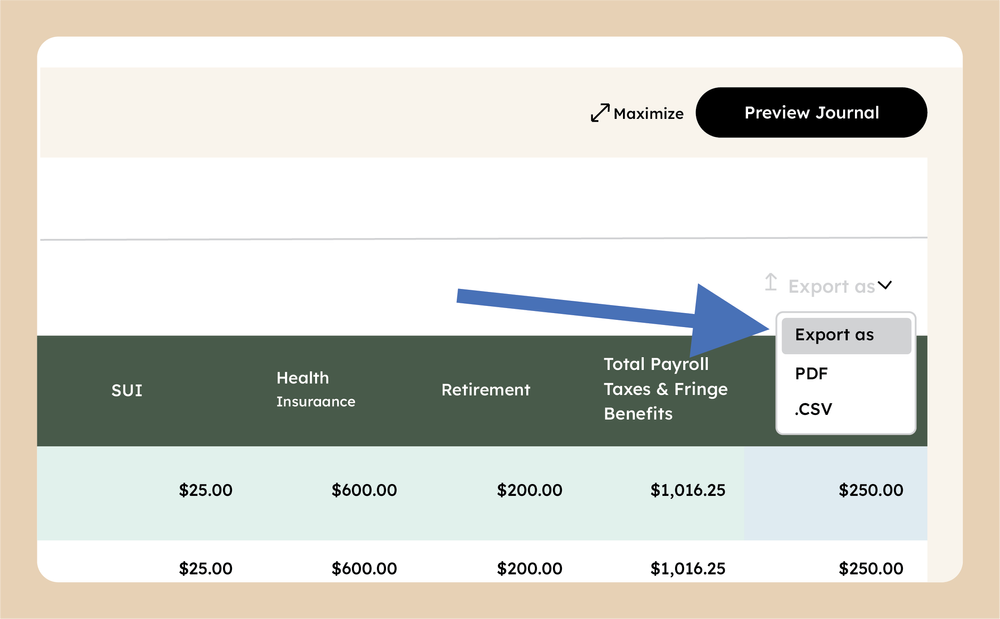Click the Maximize diagonal arrows icon
The width and height of the screenshot is (1000, 619).
600,113
